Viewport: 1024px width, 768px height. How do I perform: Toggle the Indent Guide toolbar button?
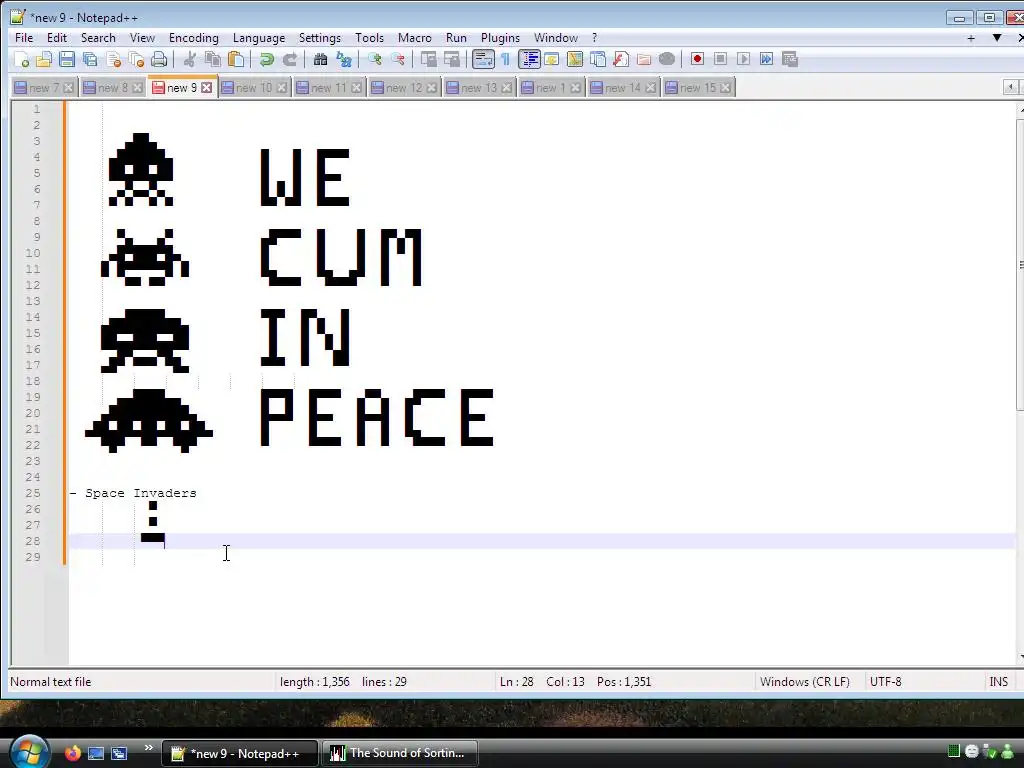click(529, 59)
